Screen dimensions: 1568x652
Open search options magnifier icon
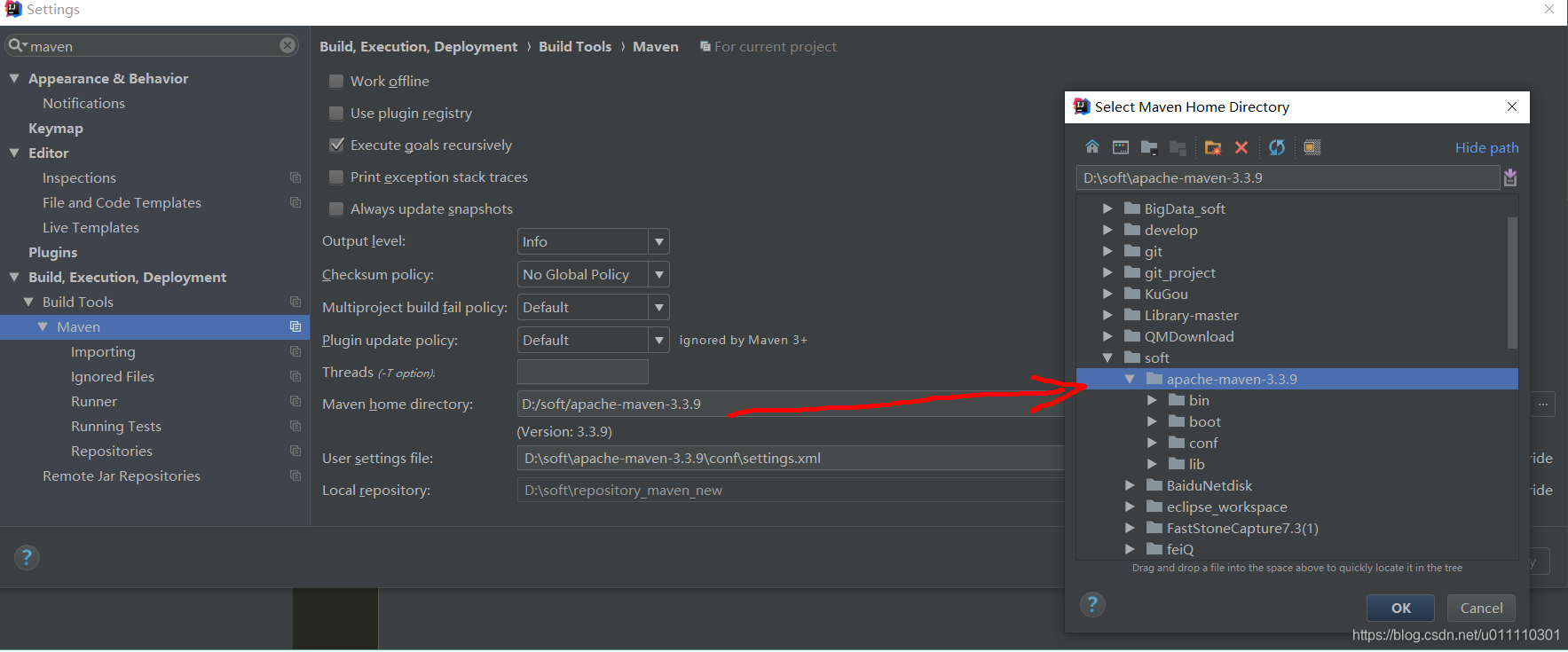(18, 45)
